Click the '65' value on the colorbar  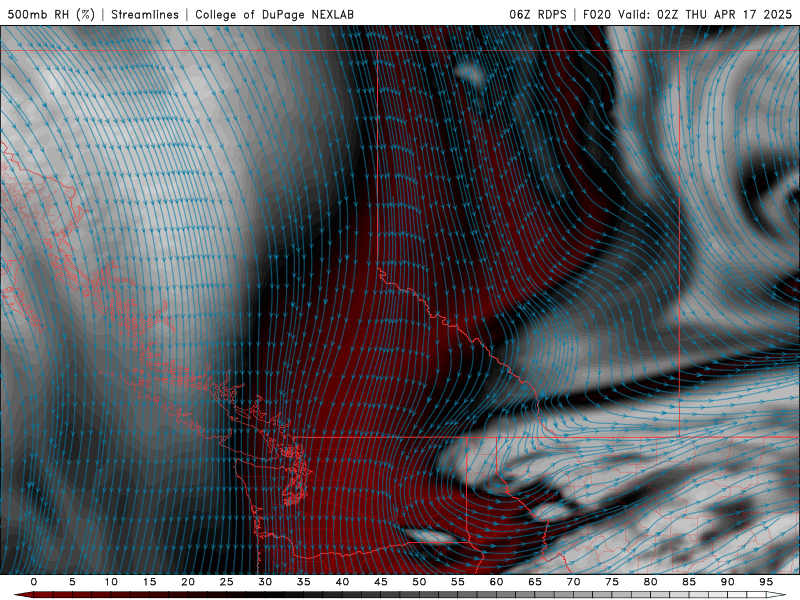pos(535,582)
